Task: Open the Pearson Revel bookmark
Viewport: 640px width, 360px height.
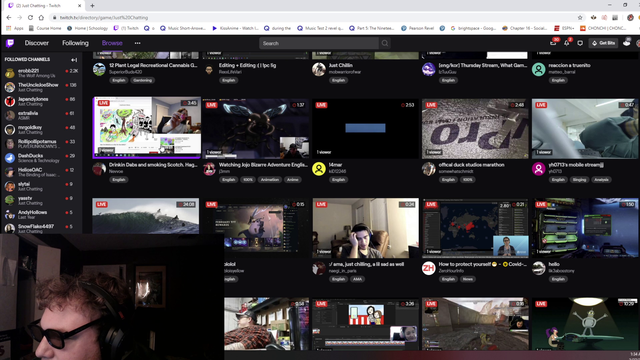Action: [x=418, y=28]
